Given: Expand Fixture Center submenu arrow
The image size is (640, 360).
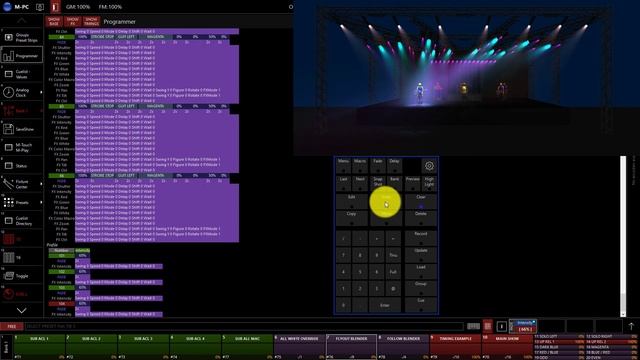Looking at the screenshot, I should [41, 184].
